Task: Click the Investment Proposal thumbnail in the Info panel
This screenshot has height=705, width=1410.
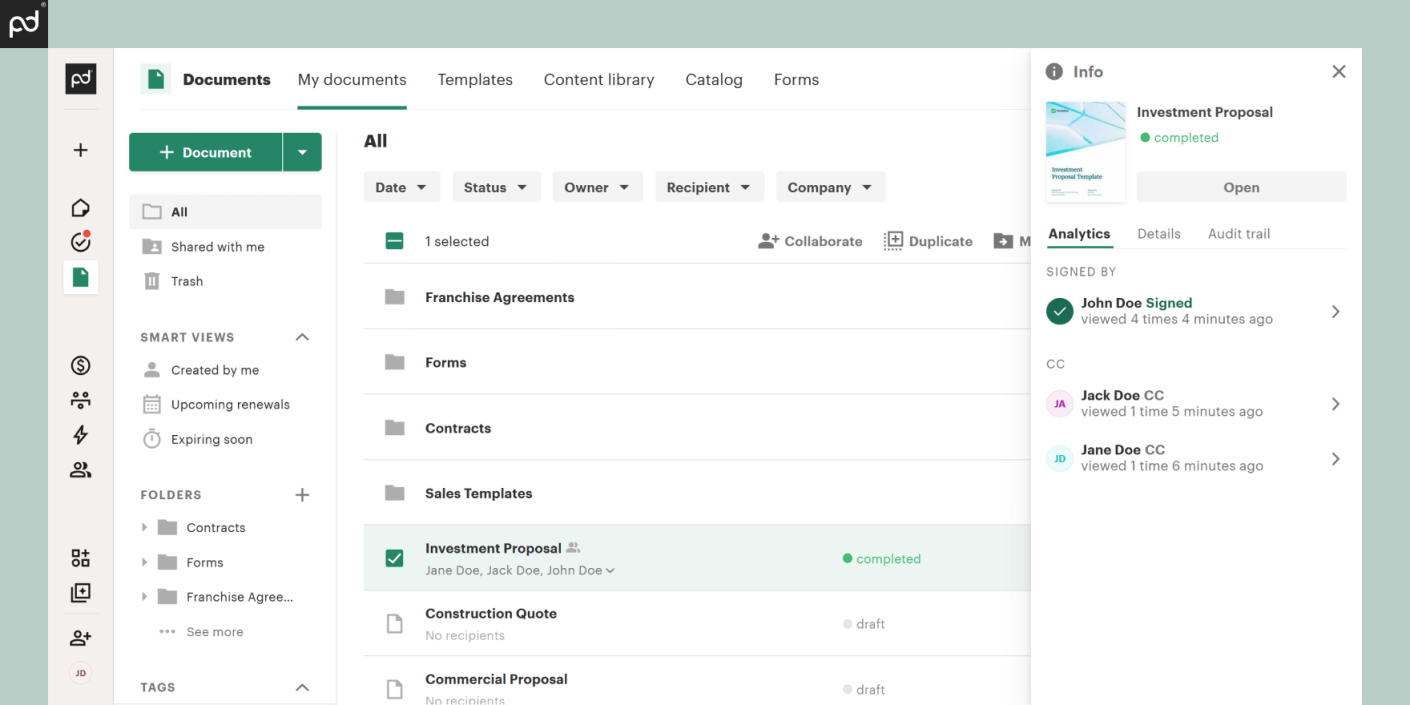Action: coord(1085,151)
